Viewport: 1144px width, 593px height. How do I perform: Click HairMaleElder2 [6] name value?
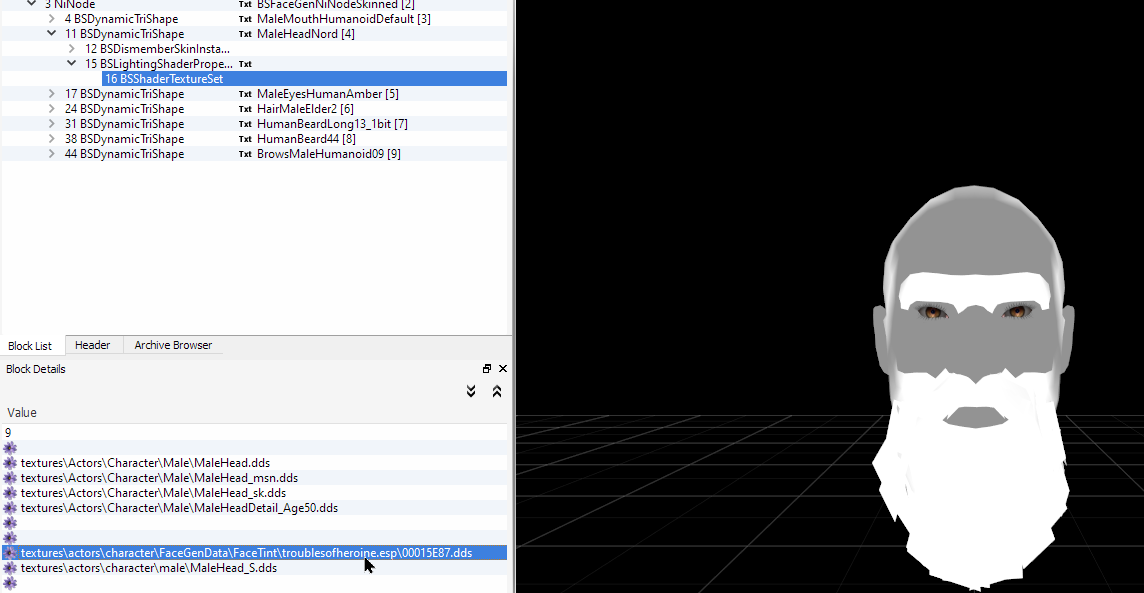coord(305,109)
